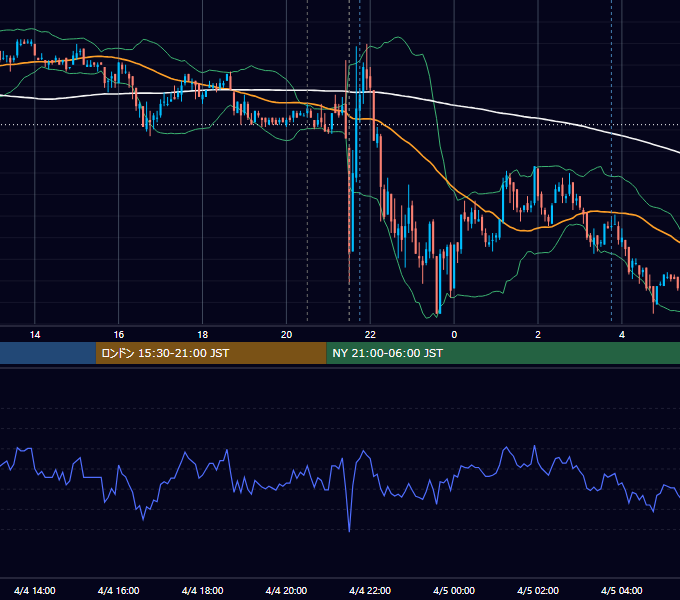Click the 4/4 16:00 label on indicator axis

pyautogui.click(x=118, y=590)
